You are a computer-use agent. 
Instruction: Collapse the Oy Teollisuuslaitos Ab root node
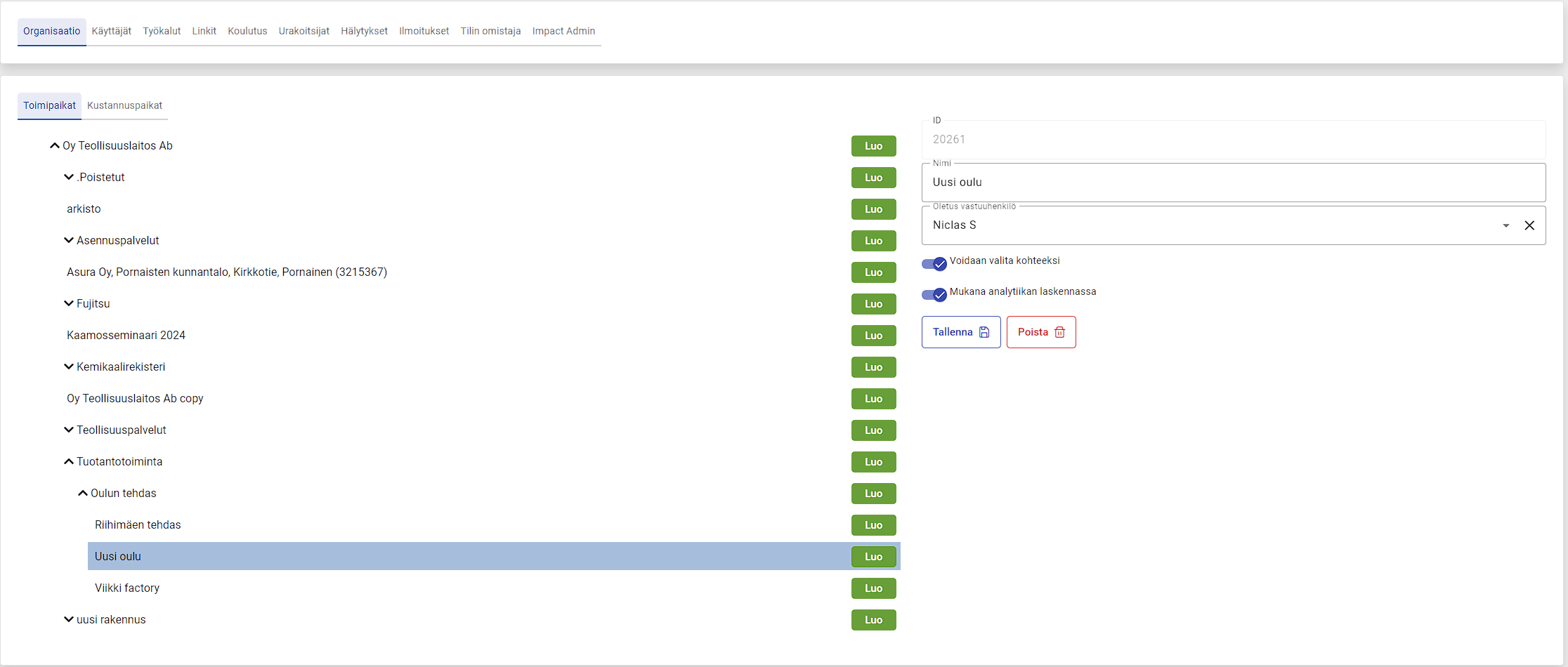pyautogui.click(x=54, y=146)
